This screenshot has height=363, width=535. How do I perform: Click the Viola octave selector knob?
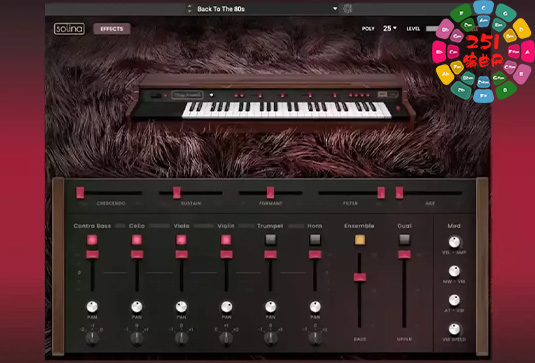pyautogui.click(x=181, y=338)
